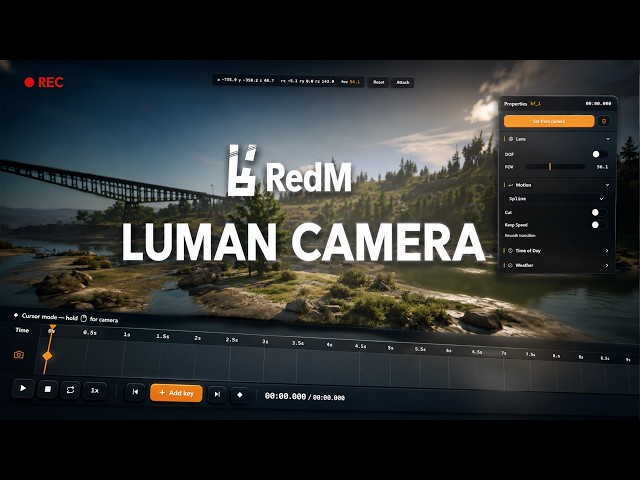Click the FOV value 56.1 in Properties
The width and height of the screenshot is (640, 480).
[x=602, y=167]
